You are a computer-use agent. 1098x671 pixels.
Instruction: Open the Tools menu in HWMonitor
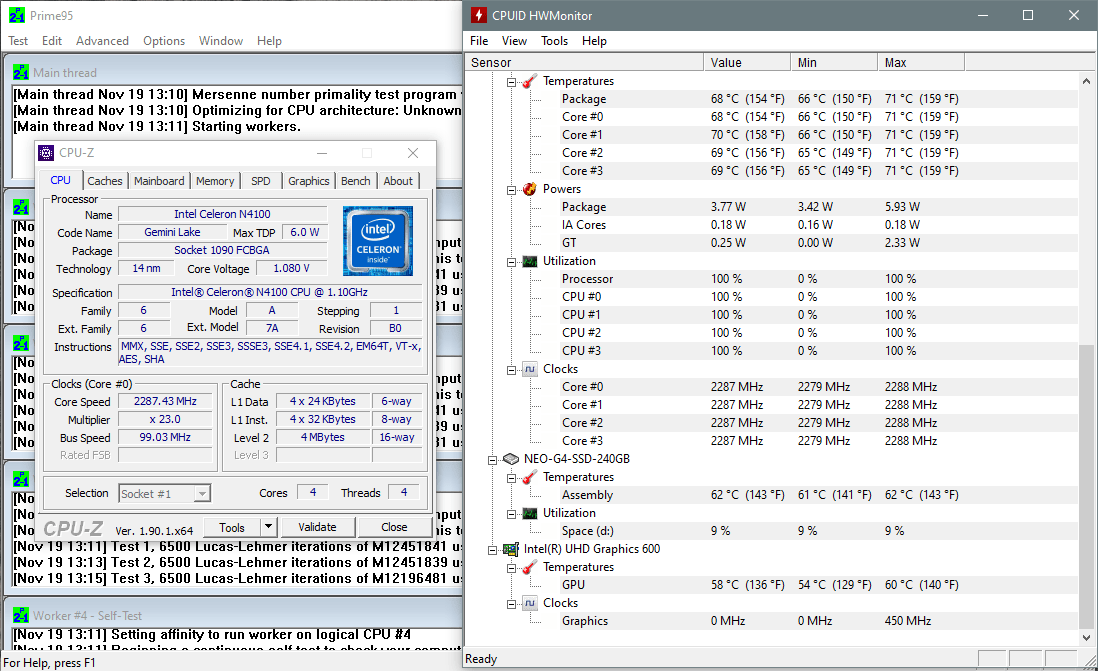[554, 41]
